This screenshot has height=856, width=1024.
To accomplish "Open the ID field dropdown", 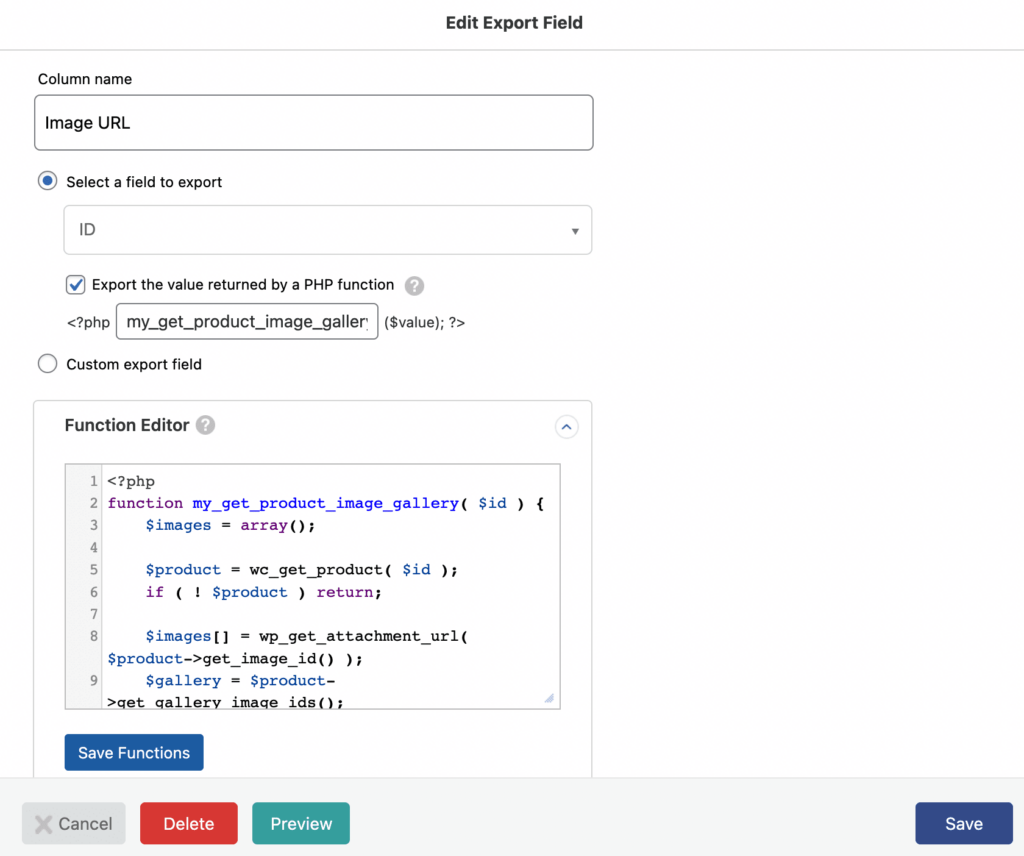I will (328, 230).
